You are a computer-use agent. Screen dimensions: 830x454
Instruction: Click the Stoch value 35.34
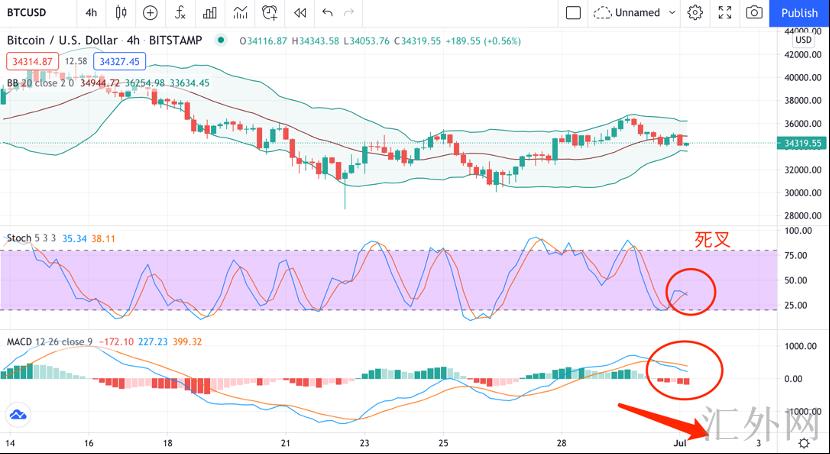pyautogui.click(x=75, y=239)
